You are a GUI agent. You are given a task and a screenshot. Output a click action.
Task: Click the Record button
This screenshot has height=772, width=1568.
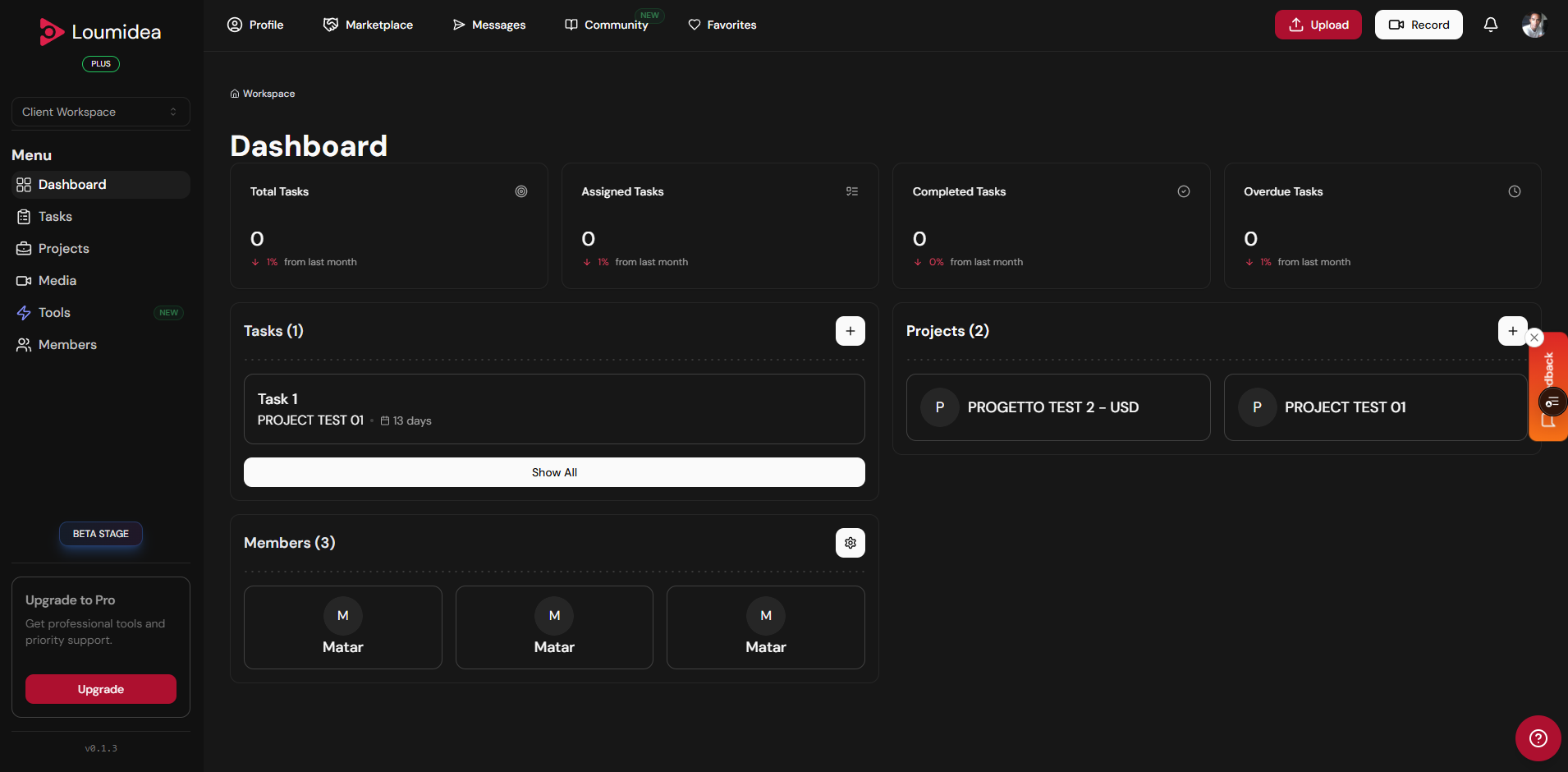[x=1419, y=25]
